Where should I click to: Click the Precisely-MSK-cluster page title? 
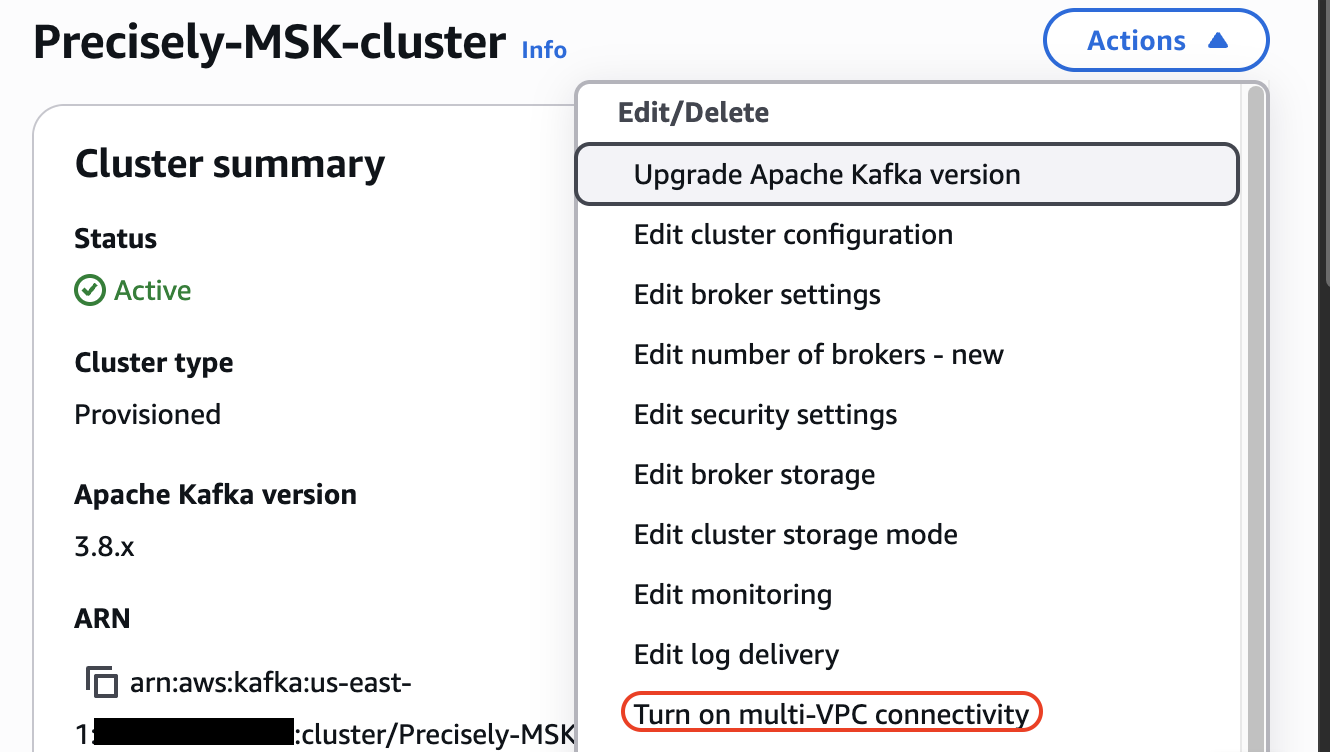(x=270, y=43)
